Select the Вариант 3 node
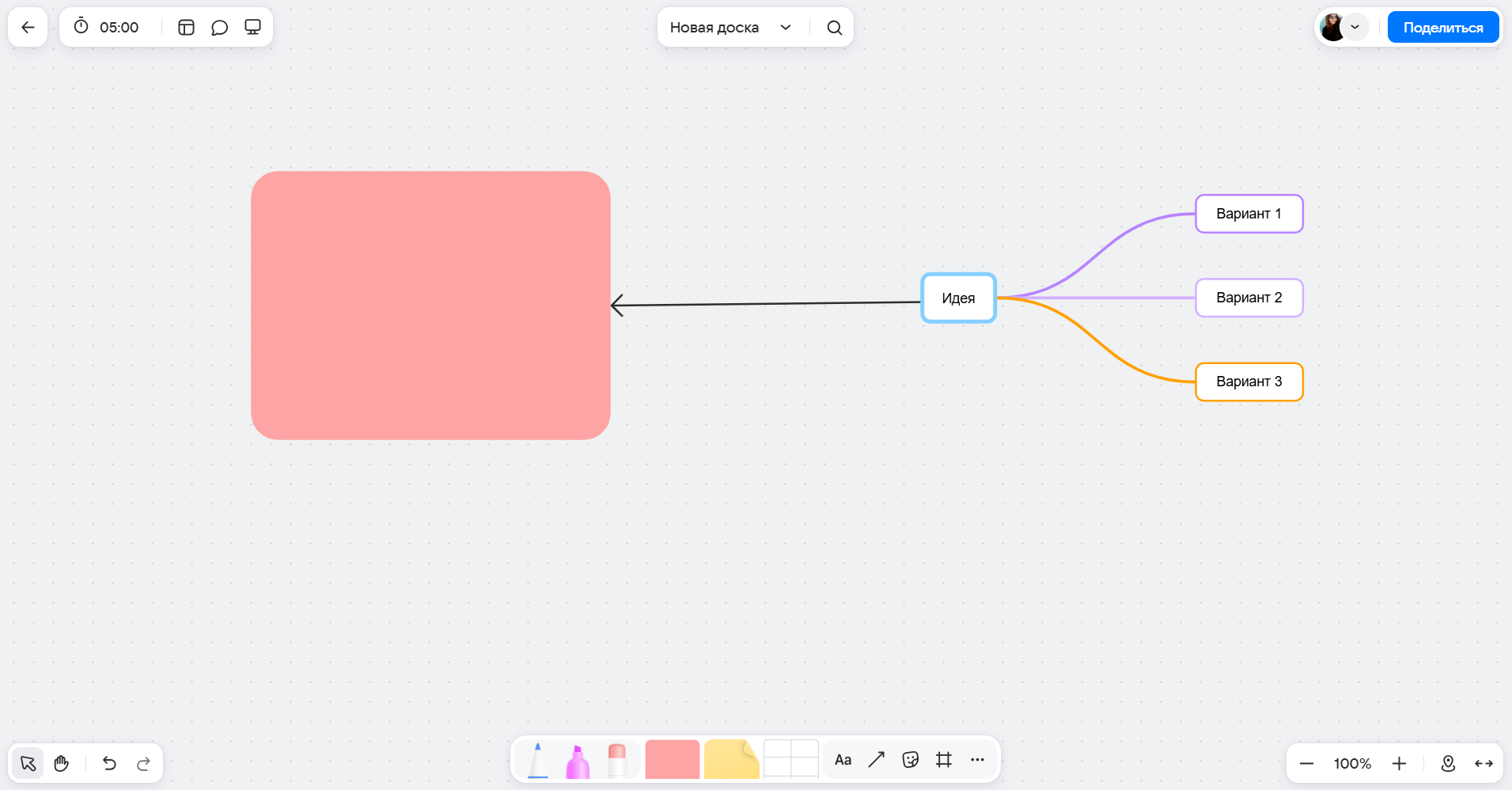 coord(1249,382)
